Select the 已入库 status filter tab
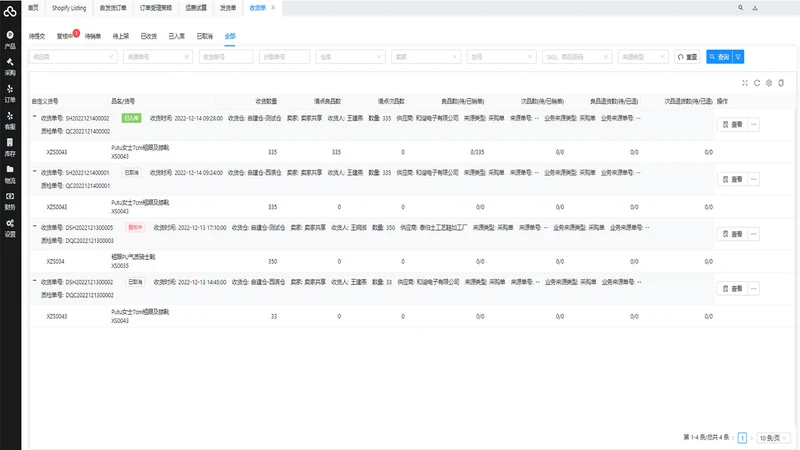800x450 pixels. pyautogui.click(x=177, y=36)
